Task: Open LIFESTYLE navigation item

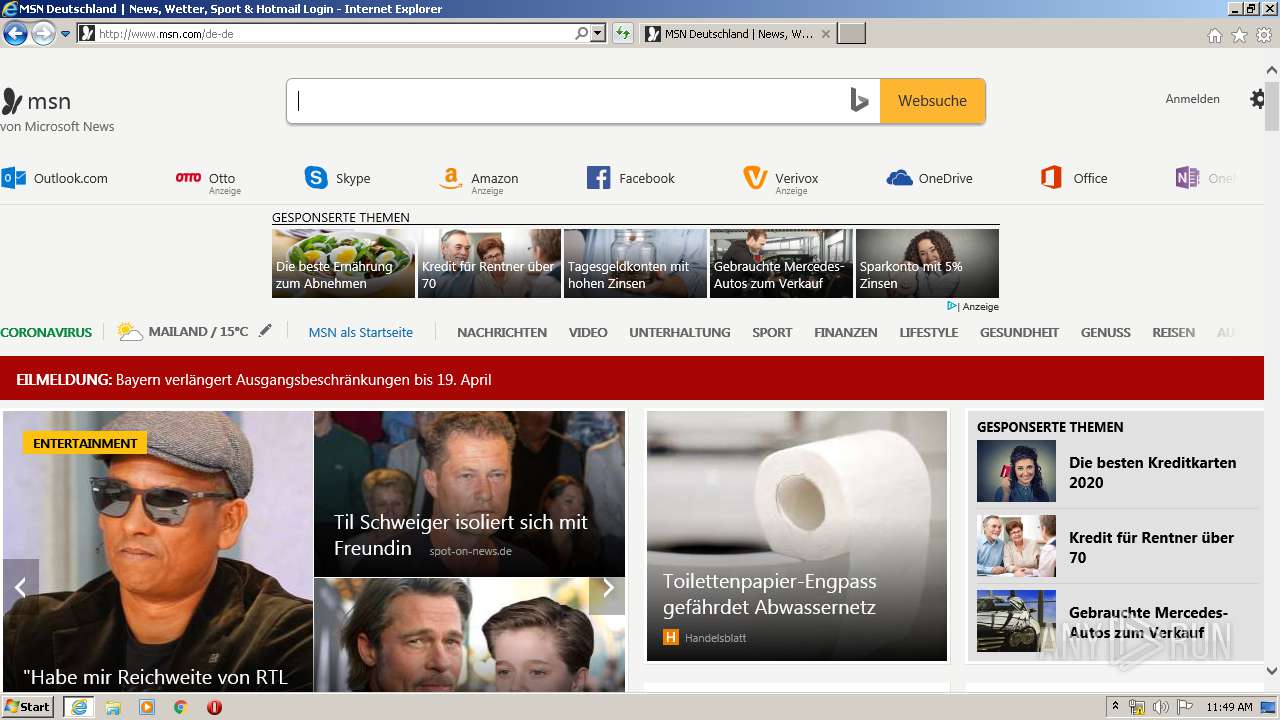Action: click(x=929, y=332)
